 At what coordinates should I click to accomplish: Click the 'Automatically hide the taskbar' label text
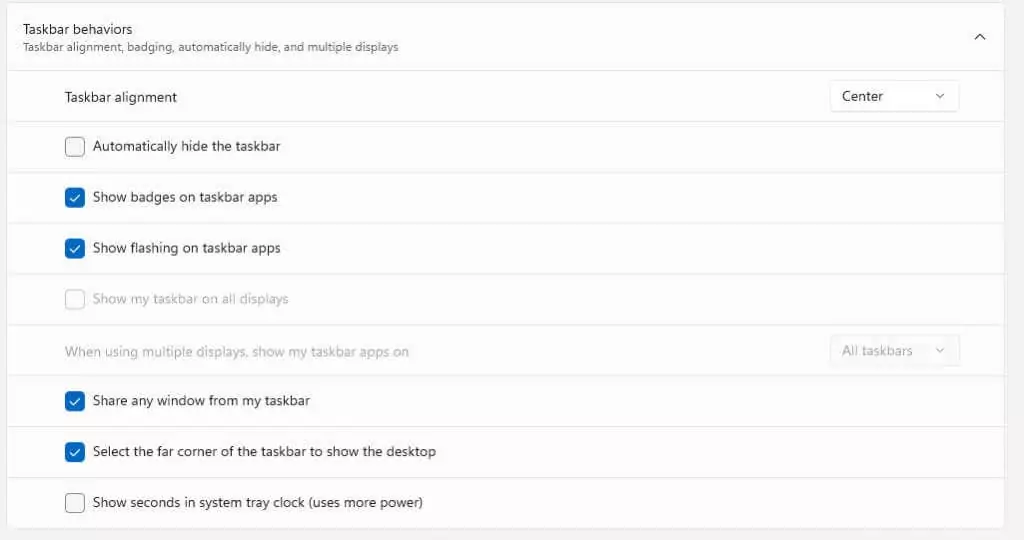click(x=186, y=146)
